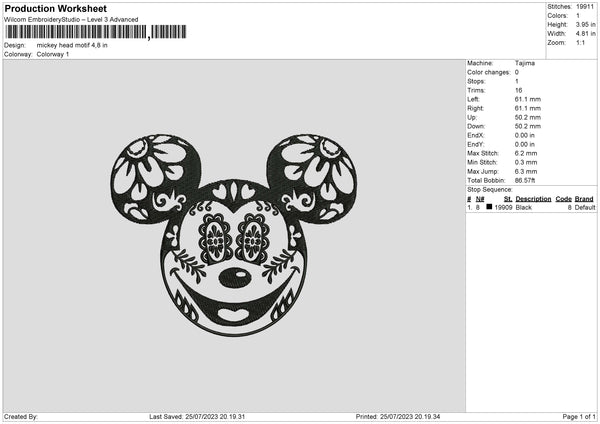Screen dimensions: 600x424
Task: Click the Machine value Tajima
Action: coord(525,63)
